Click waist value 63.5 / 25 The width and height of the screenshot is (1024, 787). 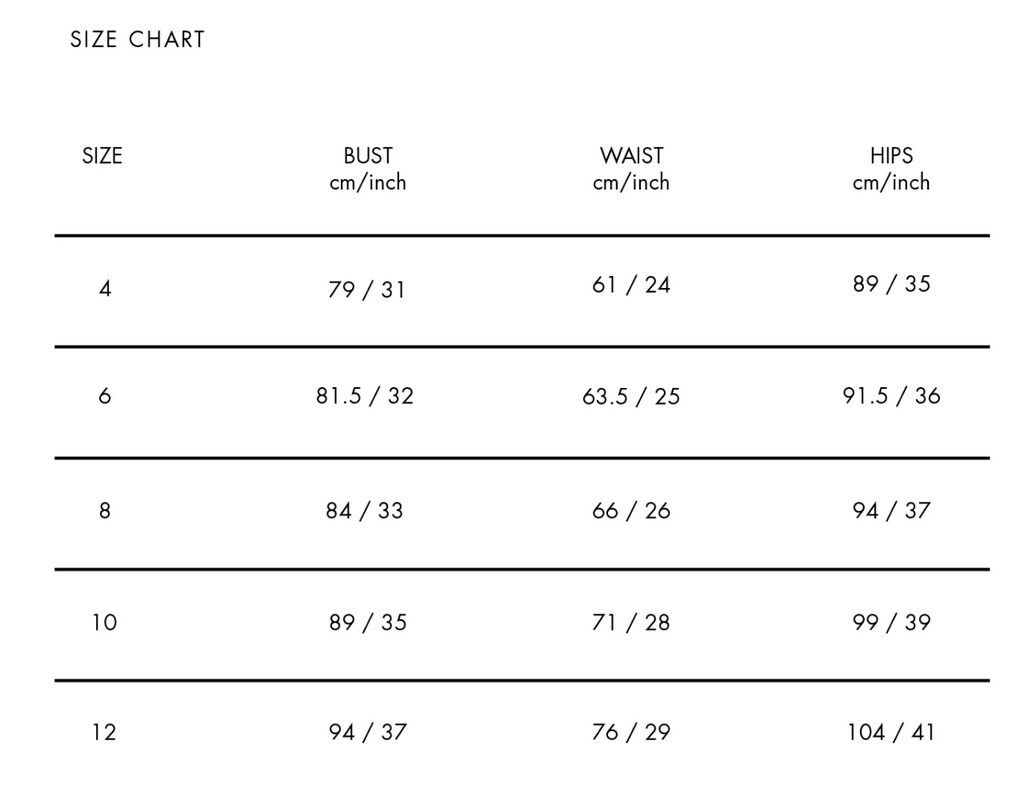click(631, 396)
